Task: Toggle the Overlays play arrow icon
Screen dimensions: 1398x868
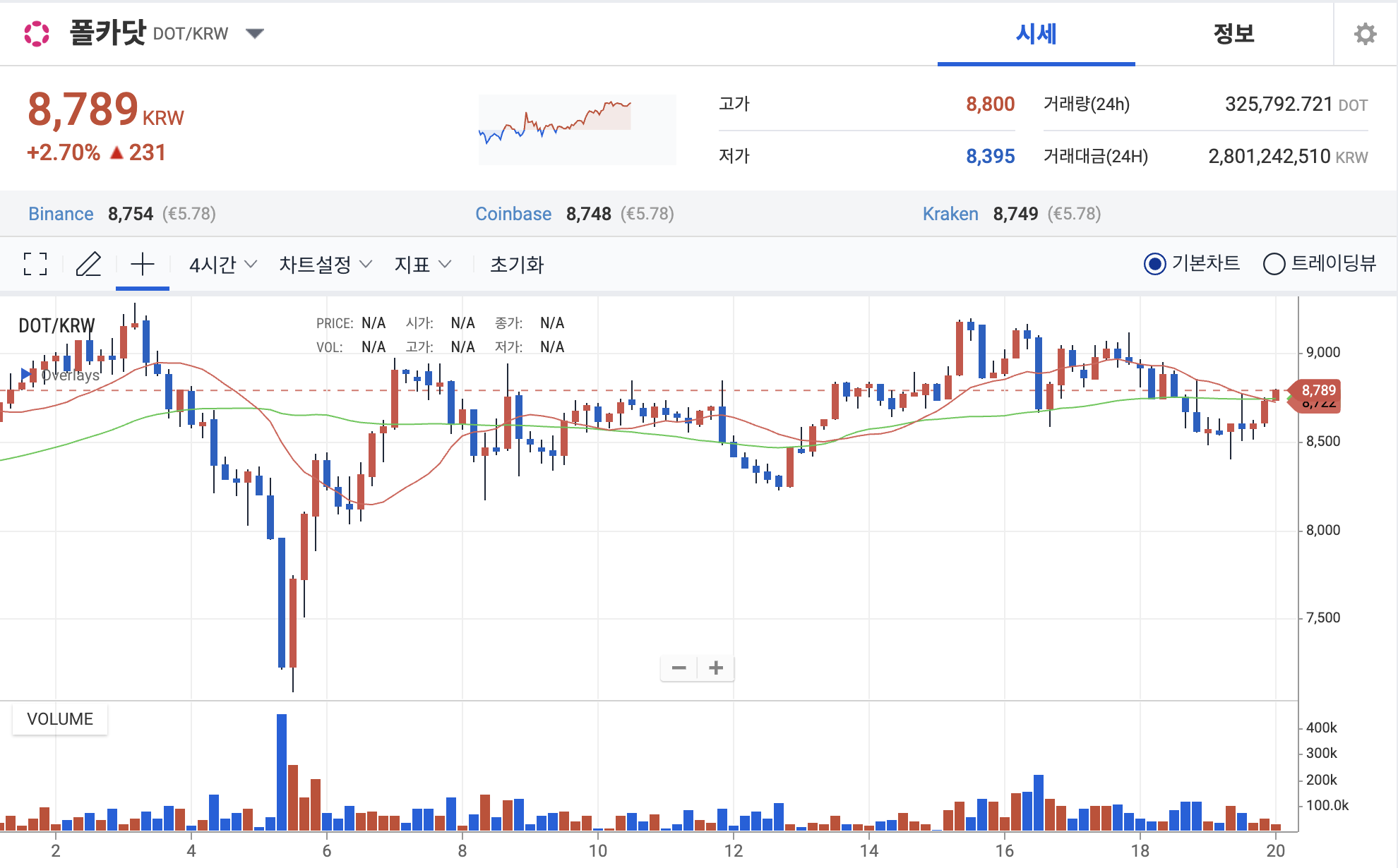Action: coord(26,374)
